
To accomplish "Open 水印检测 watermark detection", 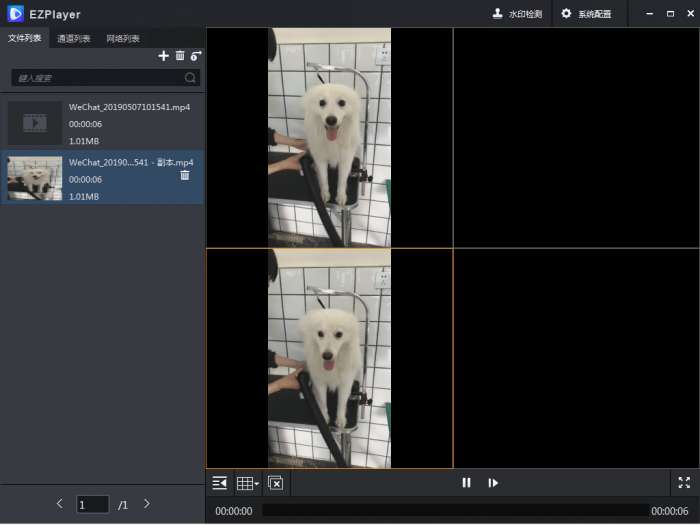I will coord(518,14).
